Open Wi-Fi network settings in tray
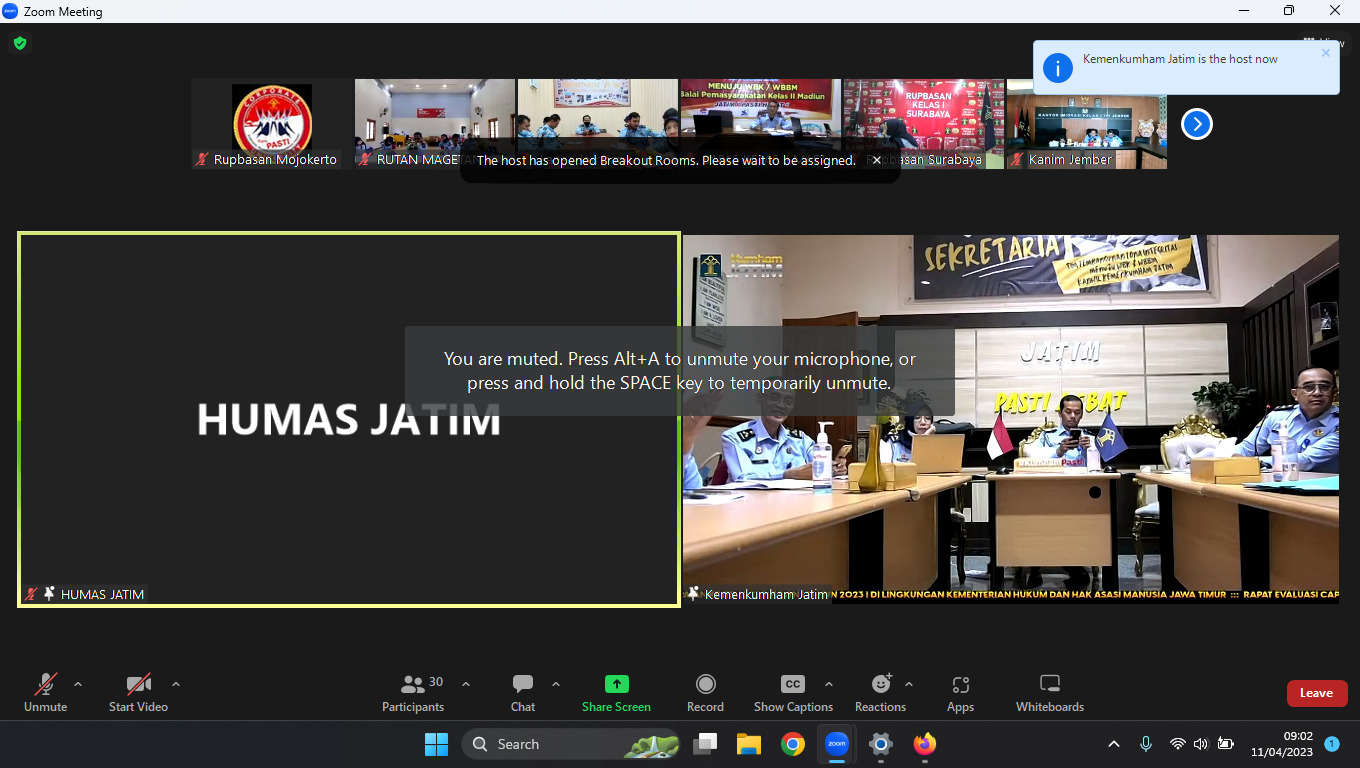This screenshot has width=1360, height=768. 1177,744
